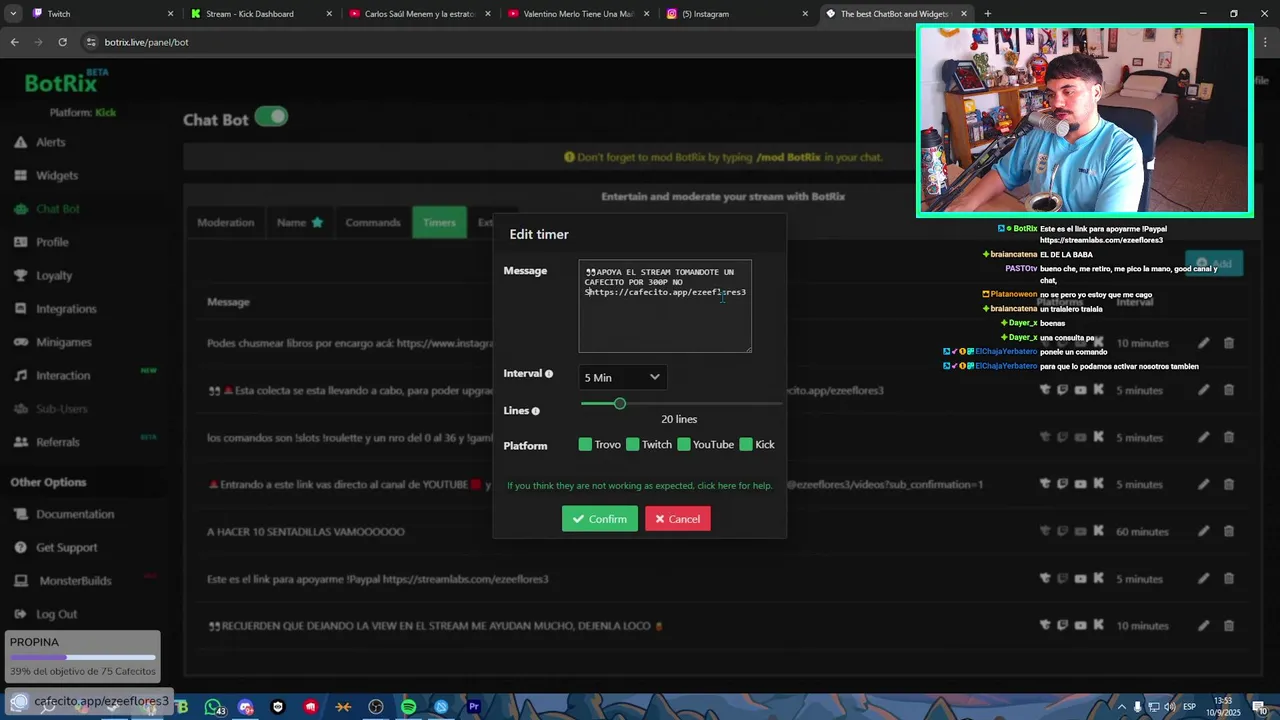Adjust the Lines slider handle
Viewport: 1280px width, 720px height.
coord(620,403)
